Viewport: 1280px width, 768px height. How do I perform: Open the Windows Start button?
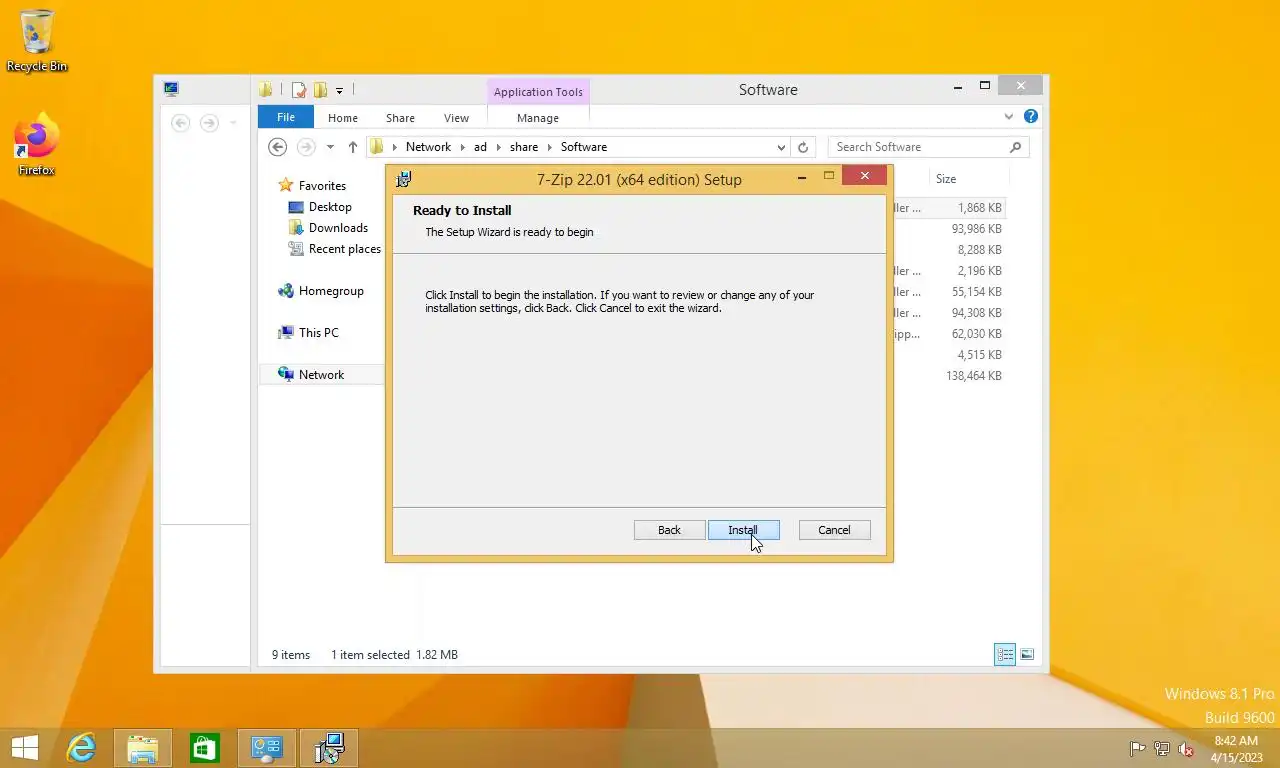(x=24, y=748)
